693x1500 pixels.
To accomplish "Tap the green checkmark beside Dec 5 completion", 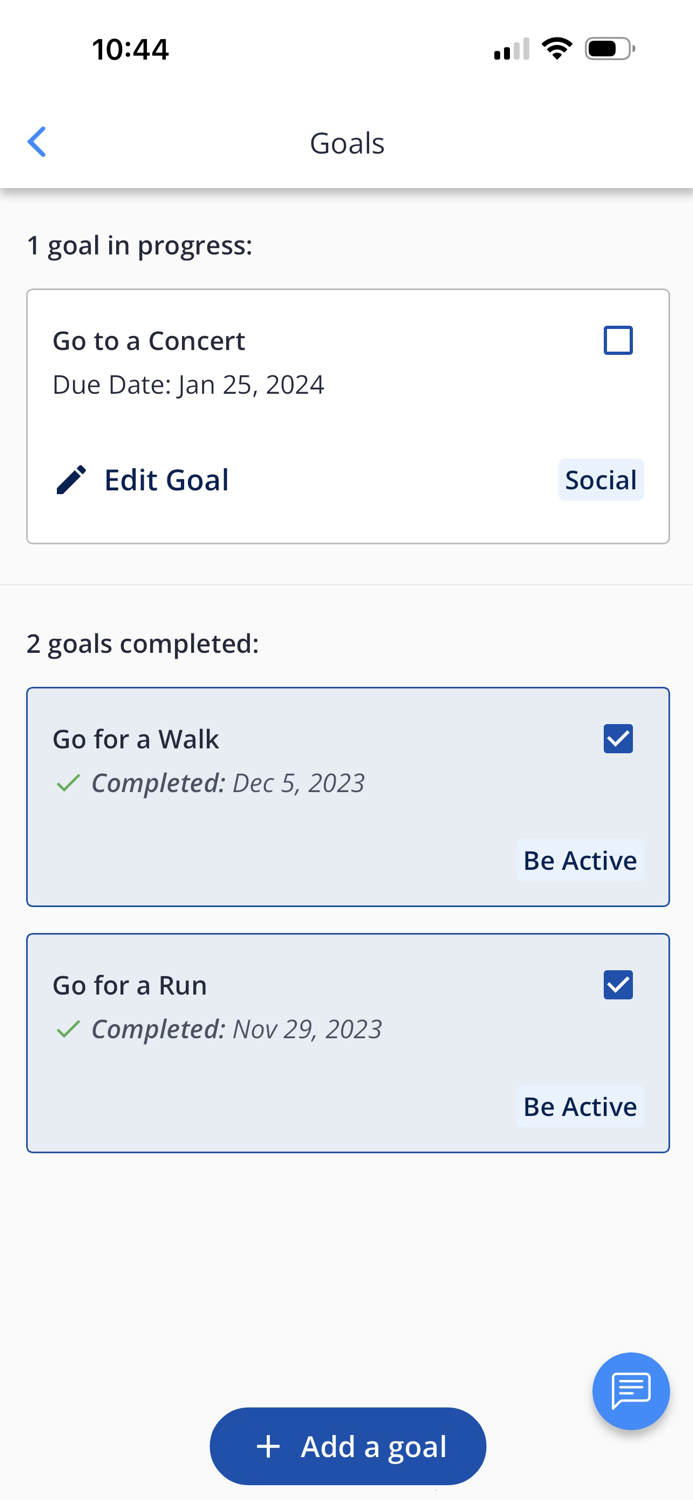I will coord(68,783).
